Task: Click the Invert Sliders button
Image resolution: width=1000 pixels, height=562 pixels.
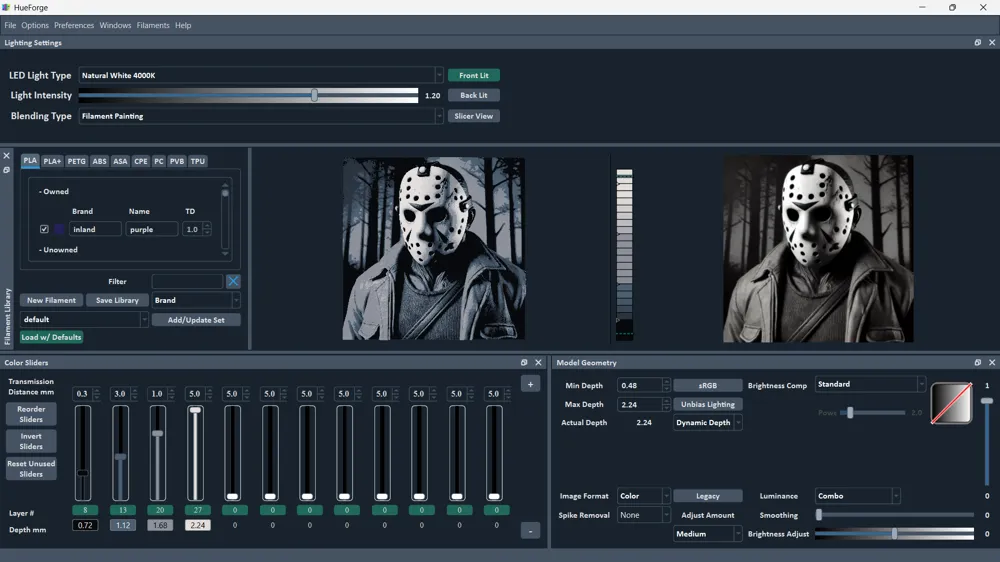Action: [31, 441]
